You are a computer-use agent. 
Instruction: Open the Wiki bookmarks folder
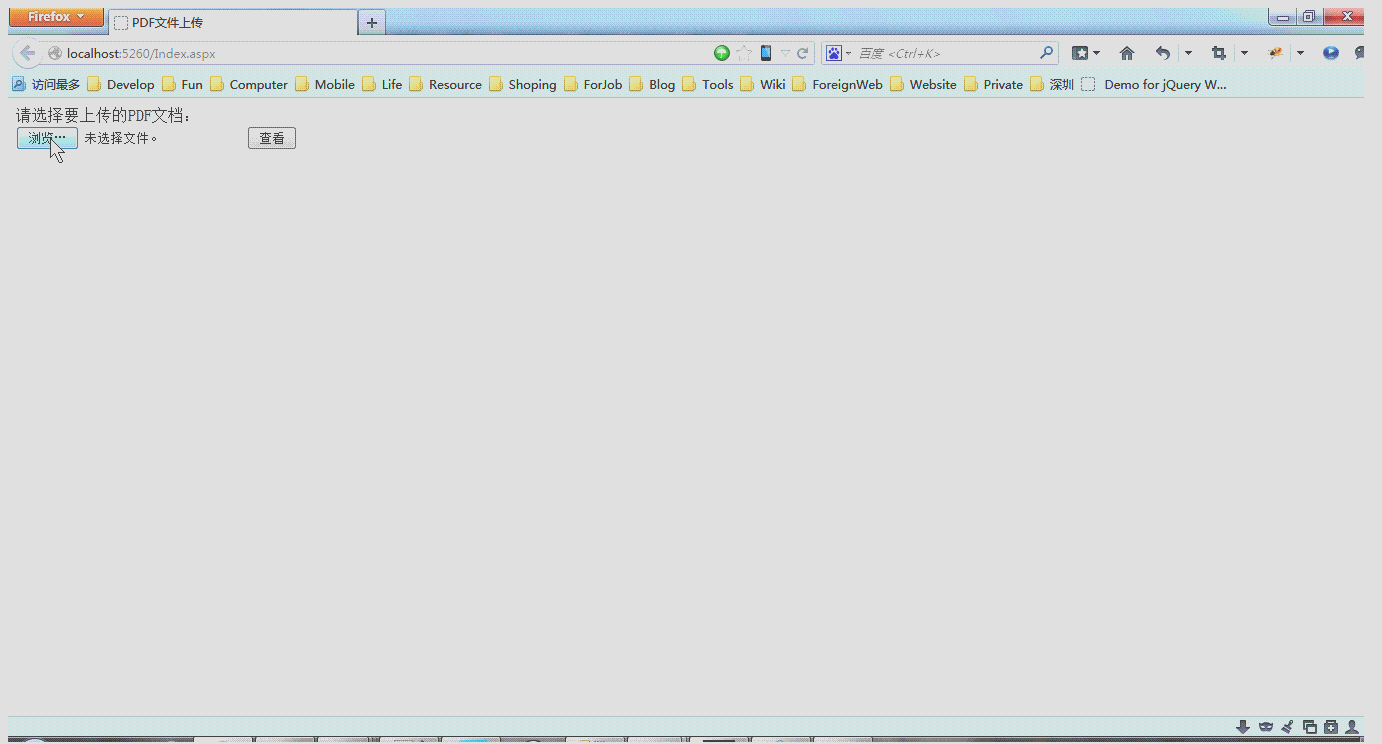coord(763,85)
